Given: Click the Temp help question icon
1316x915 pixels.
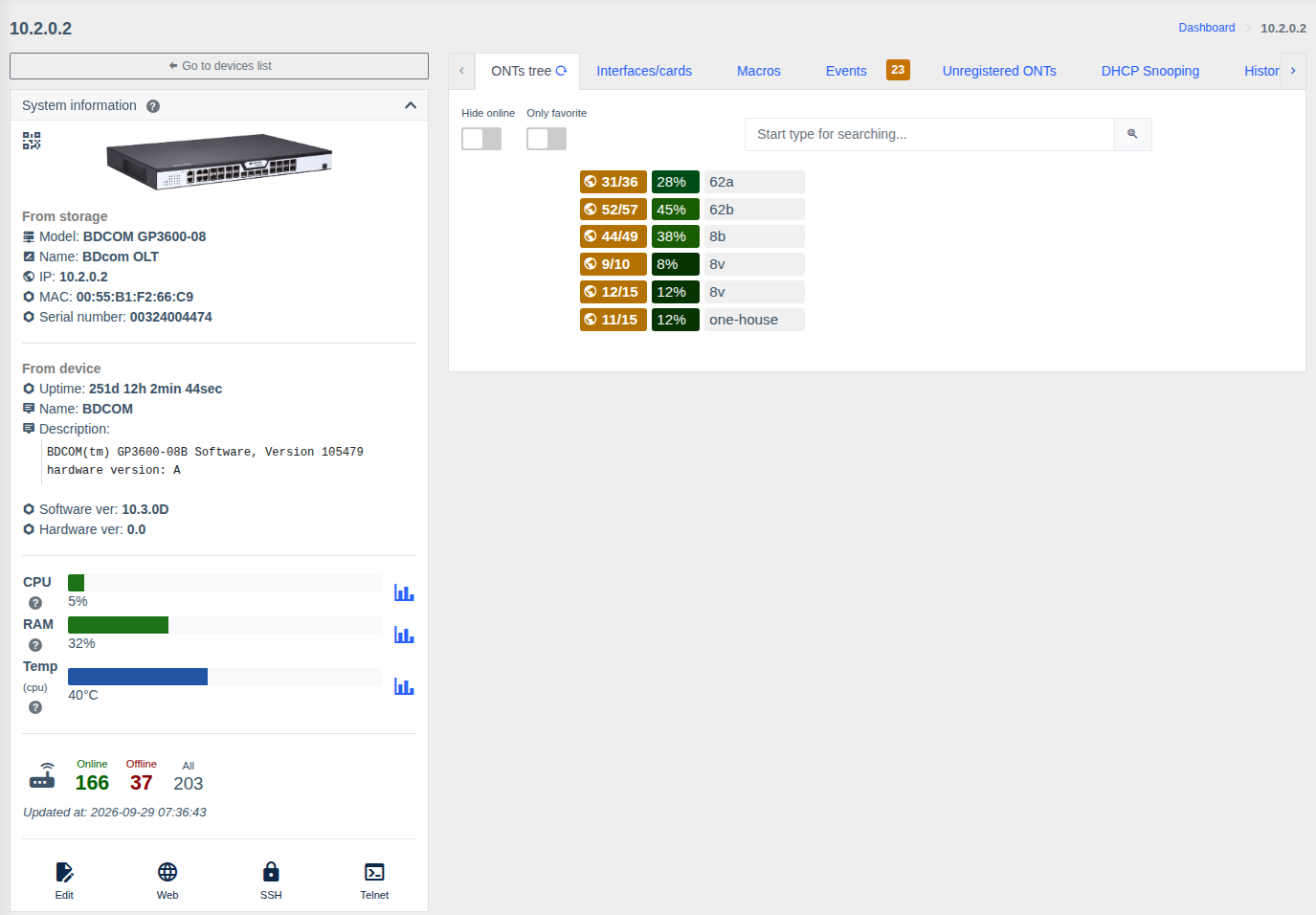Looking at the screenshot, I should click(35, 707).
